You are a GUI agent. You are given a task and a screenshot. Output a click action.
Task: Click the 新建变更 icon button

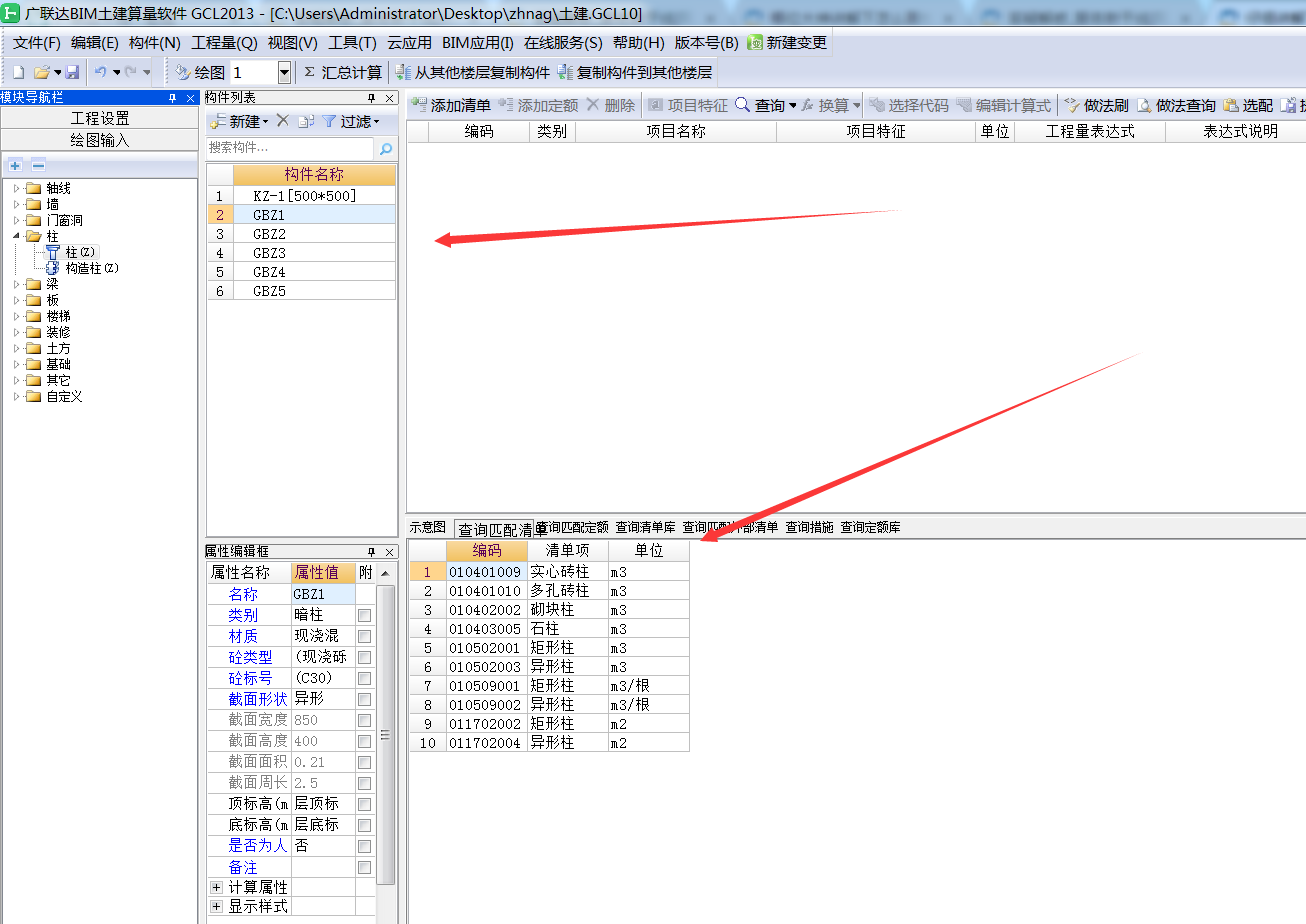tap(788, 43)
